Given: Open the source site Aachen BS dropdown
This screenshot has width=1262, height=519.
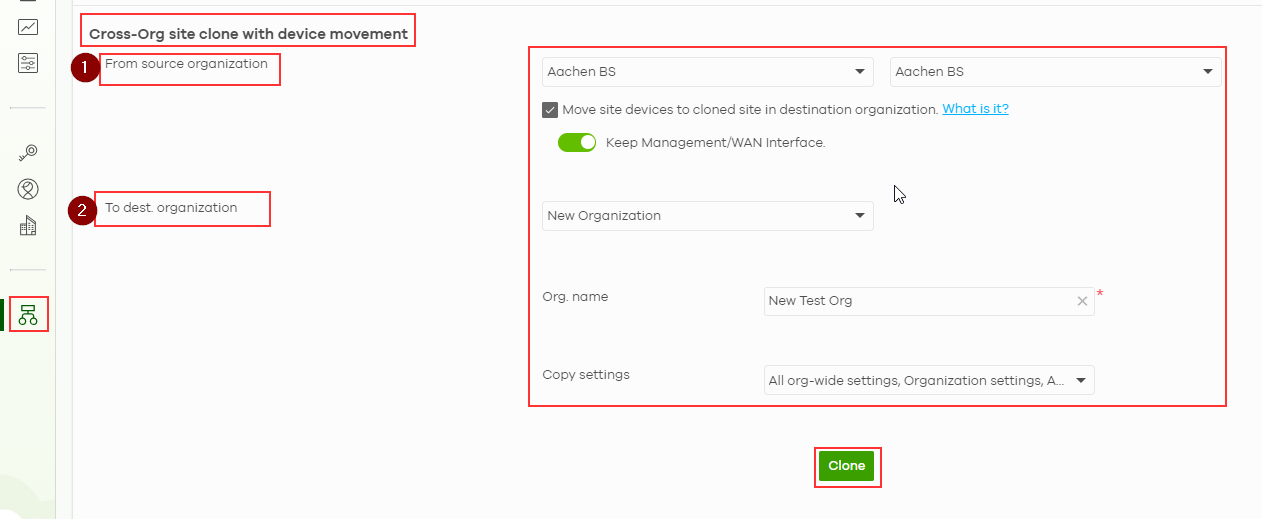Looking at the screenshot, I should tap(1055, 72).
